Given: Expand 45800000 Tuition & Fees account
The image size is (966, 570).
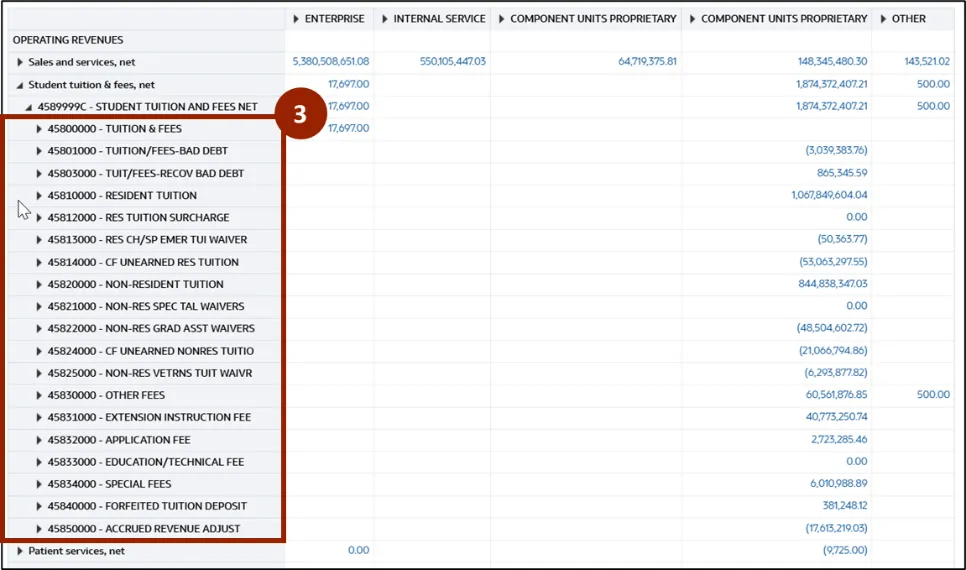Looking at the screenshot, I should click(x=39, y=129).
